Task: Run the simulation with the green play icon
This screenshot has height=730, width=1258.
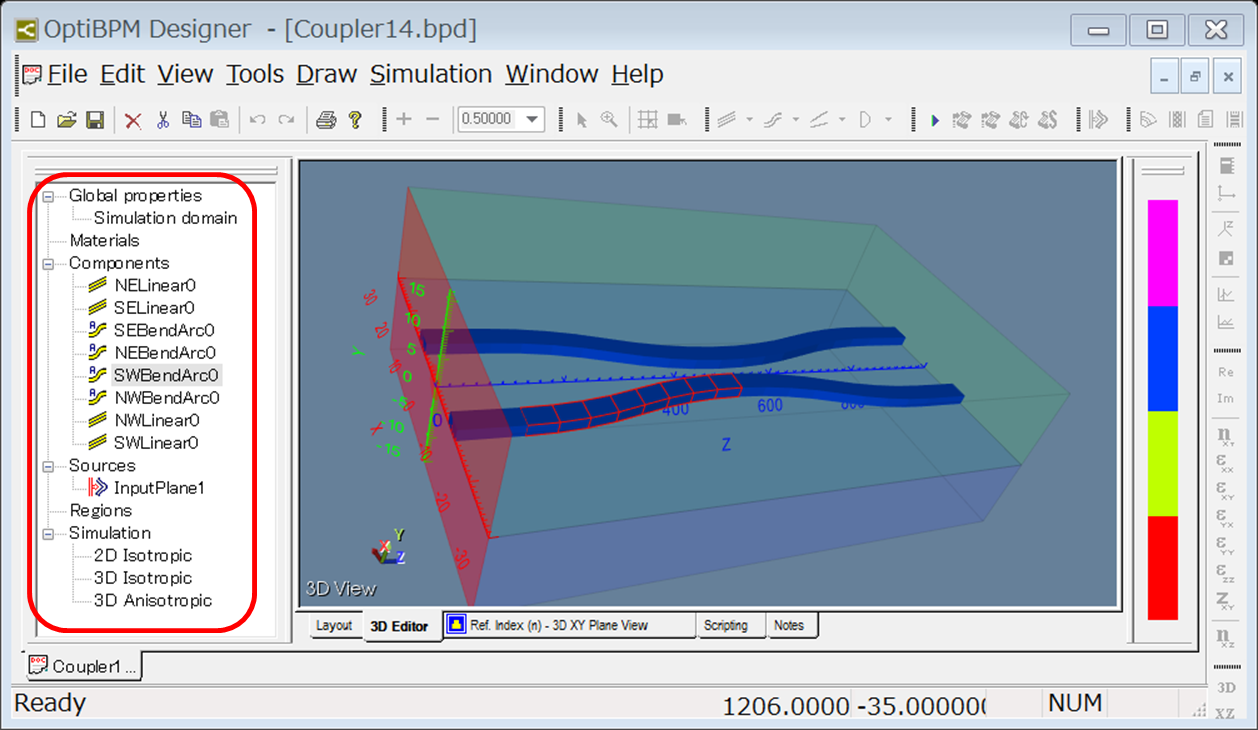Action: pyautogui.click(x=934, y=119)
